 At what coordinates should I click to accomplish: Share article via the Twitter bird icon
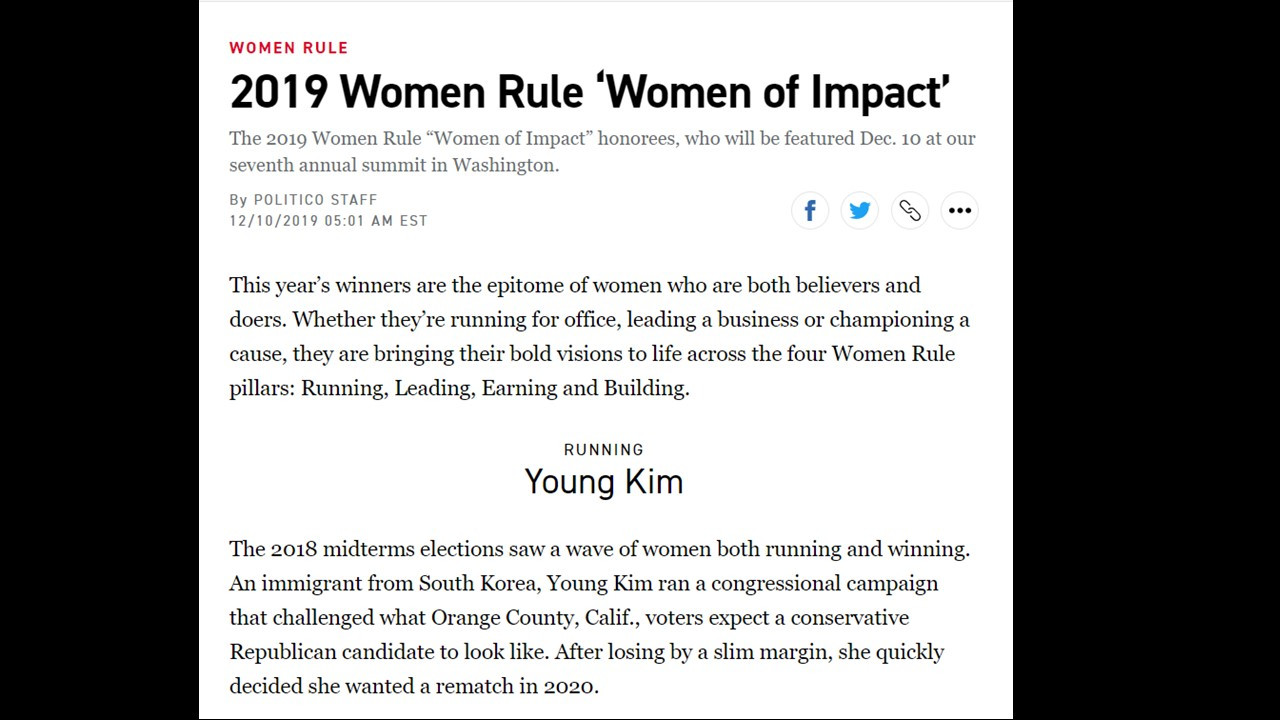[x=860, y=210]
